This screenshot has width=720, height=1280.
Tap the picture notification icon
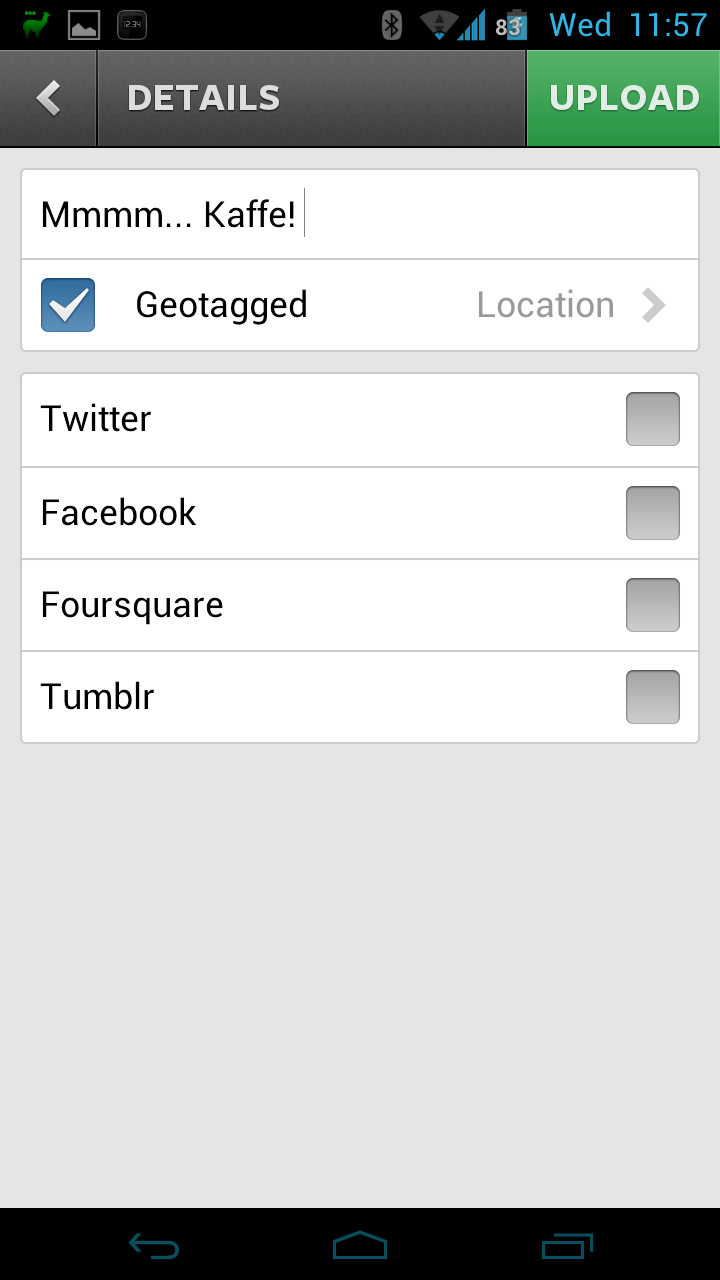84,25
